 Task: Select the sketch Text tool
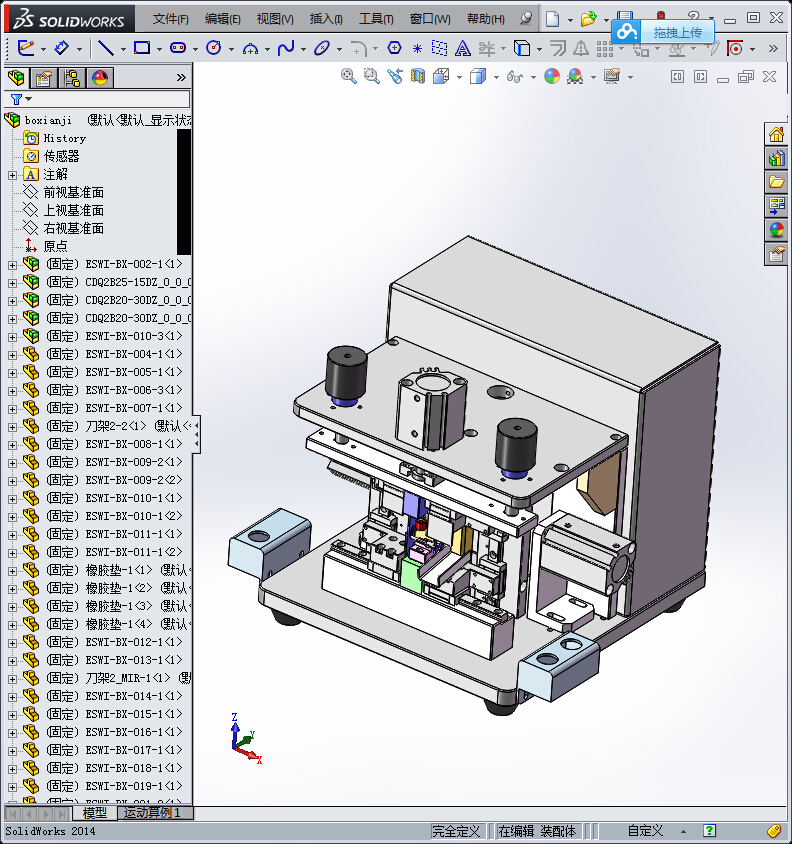(x=462, y=48)
